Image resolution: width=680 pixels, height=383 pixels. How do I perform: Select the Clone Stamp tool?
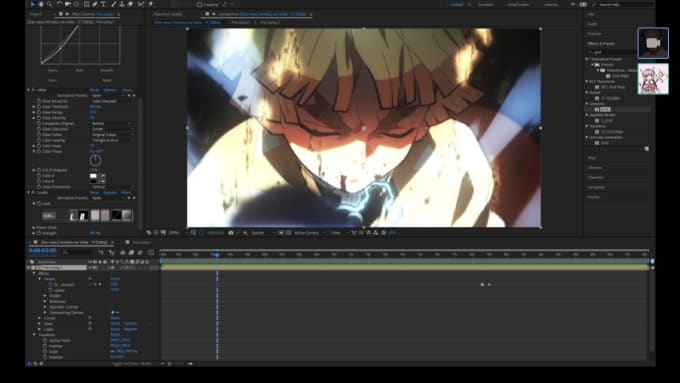click(x=122, y=4)
